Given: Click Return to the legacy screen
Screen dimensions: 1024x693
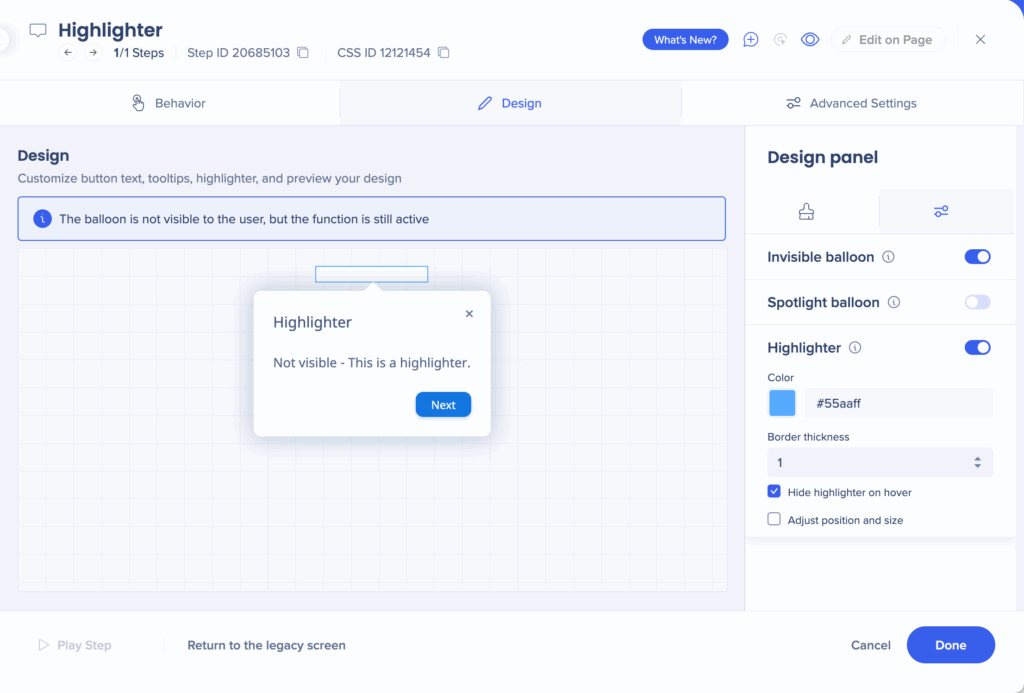Looking at the screenshot, I should 266,645.
